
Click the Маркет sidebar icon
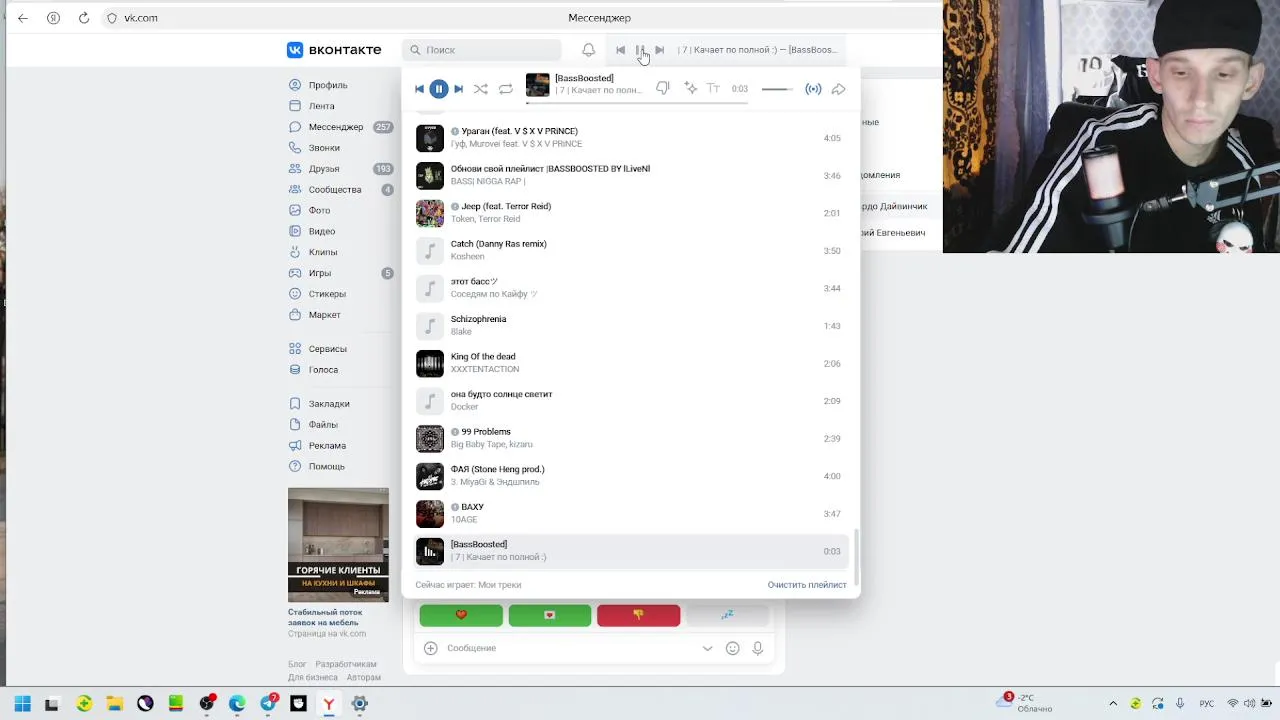295,315
